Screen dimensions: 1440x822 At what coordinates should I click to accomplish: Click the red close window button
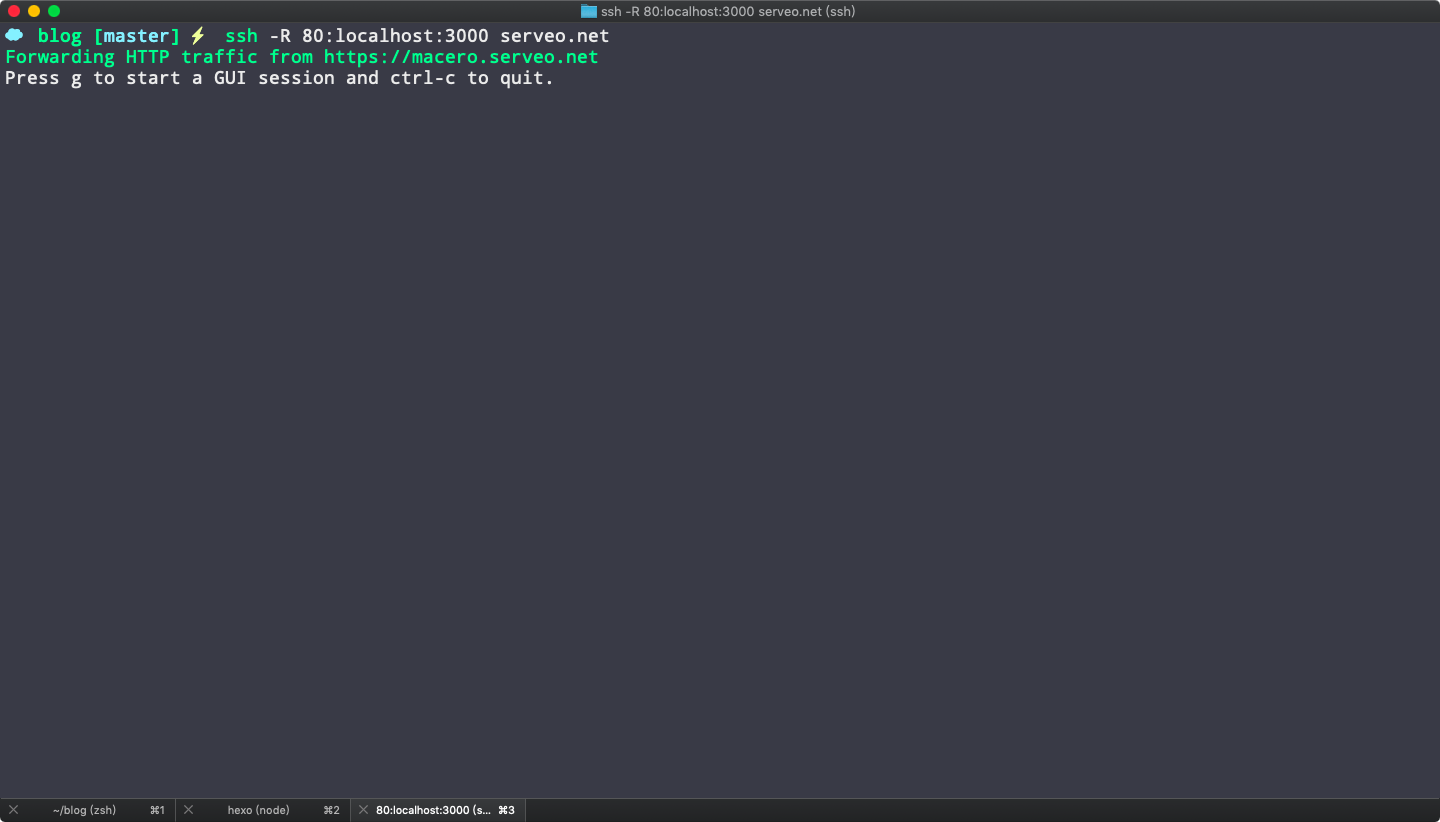coord(14,11)
